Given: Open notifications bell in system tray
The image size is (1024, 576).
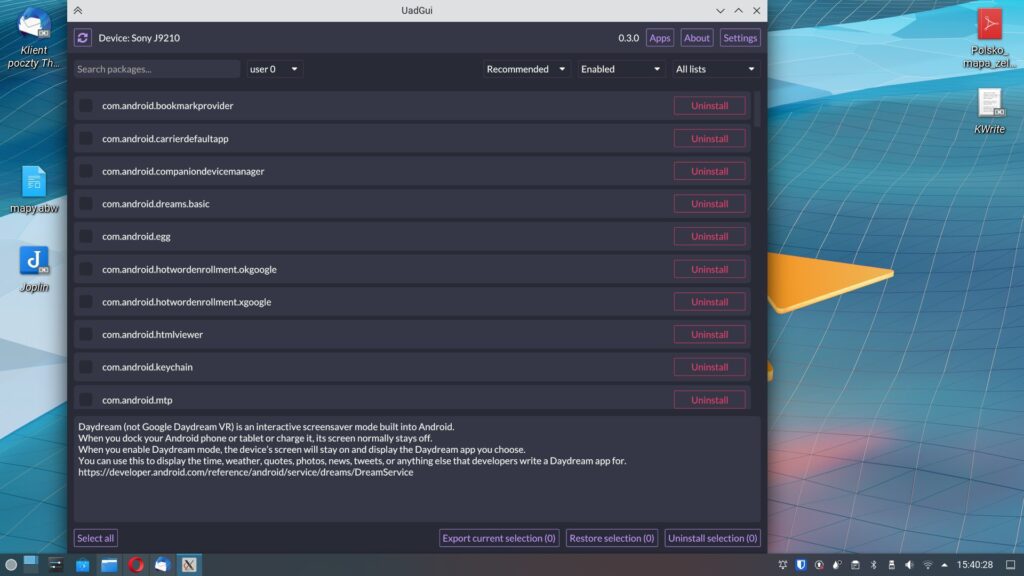Looking at the screenshot, I should pos(782,565).
